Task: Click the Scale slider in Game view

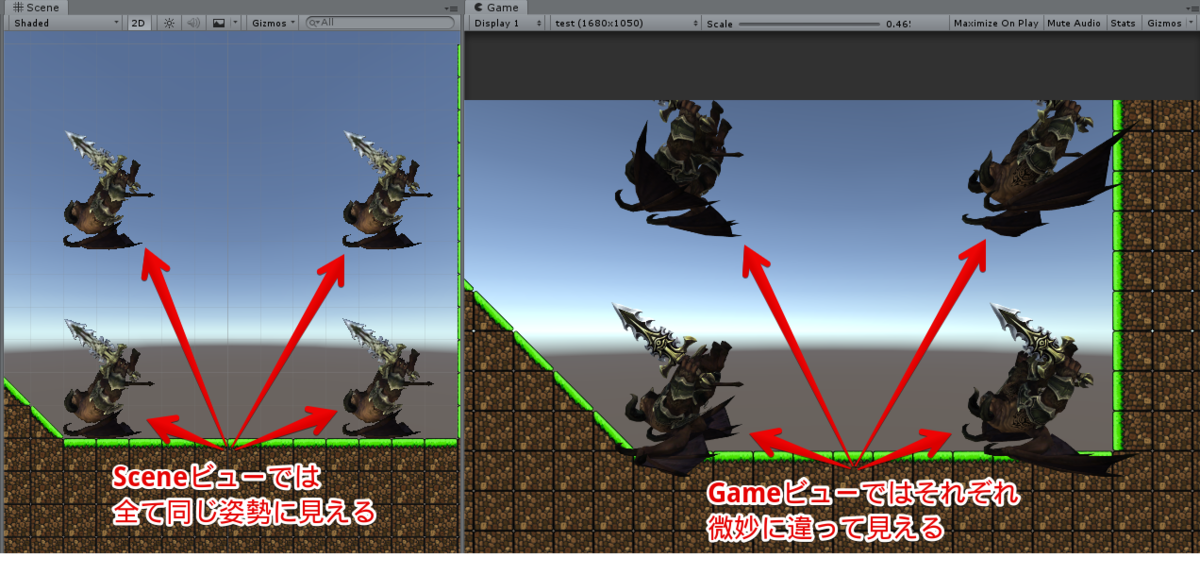Action: (x=809, y=22)
